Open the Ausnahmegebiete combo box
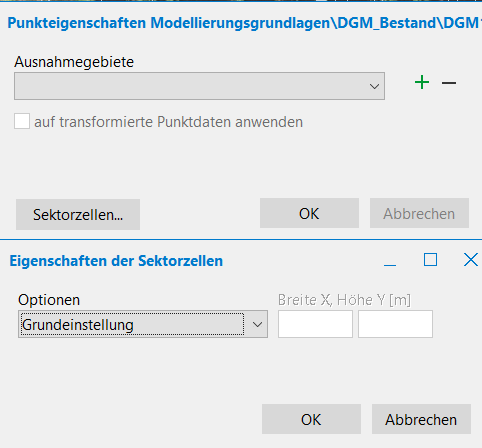 coord(199,86)
